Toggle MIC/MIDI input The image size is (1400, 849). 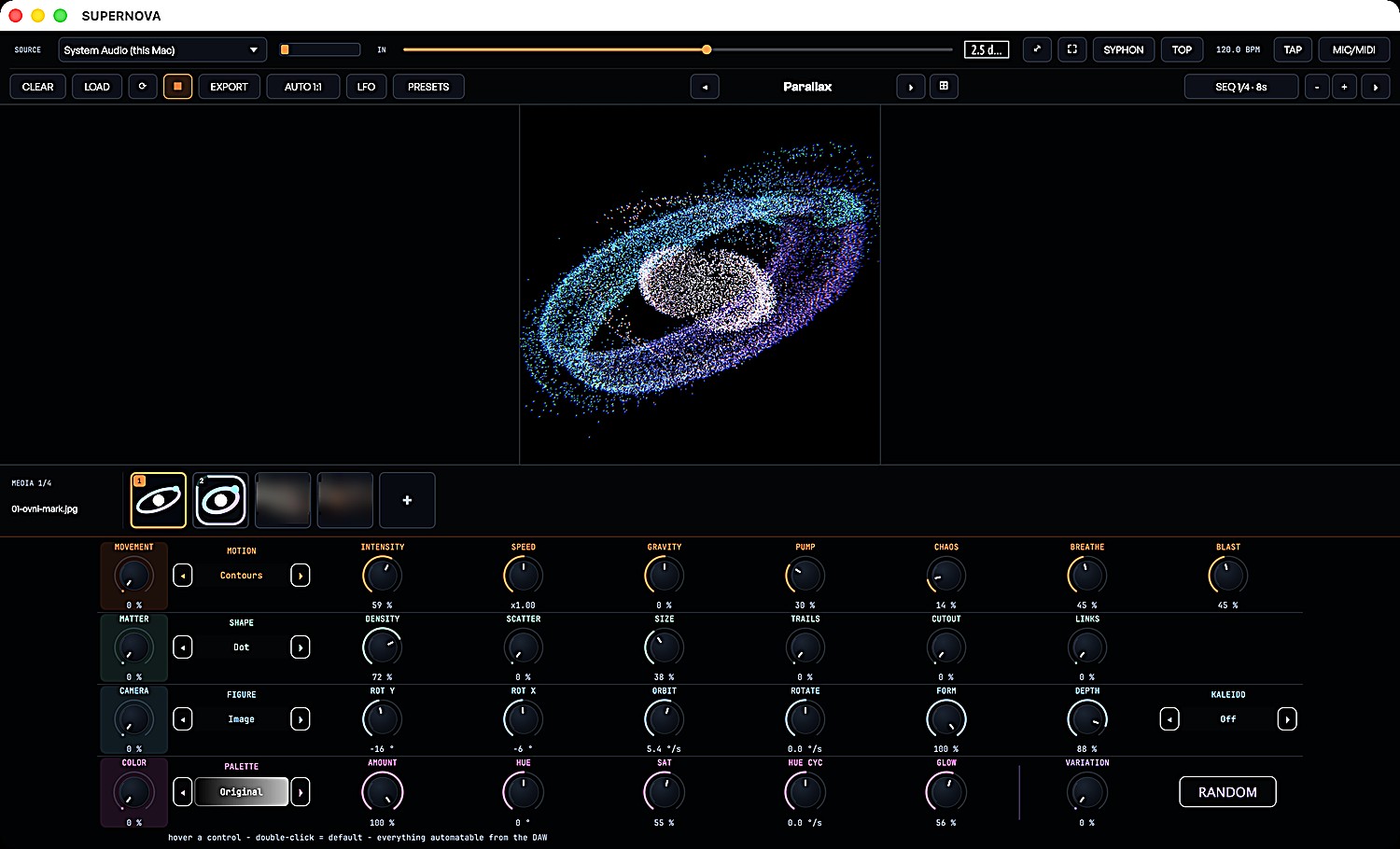point(1354,49)
